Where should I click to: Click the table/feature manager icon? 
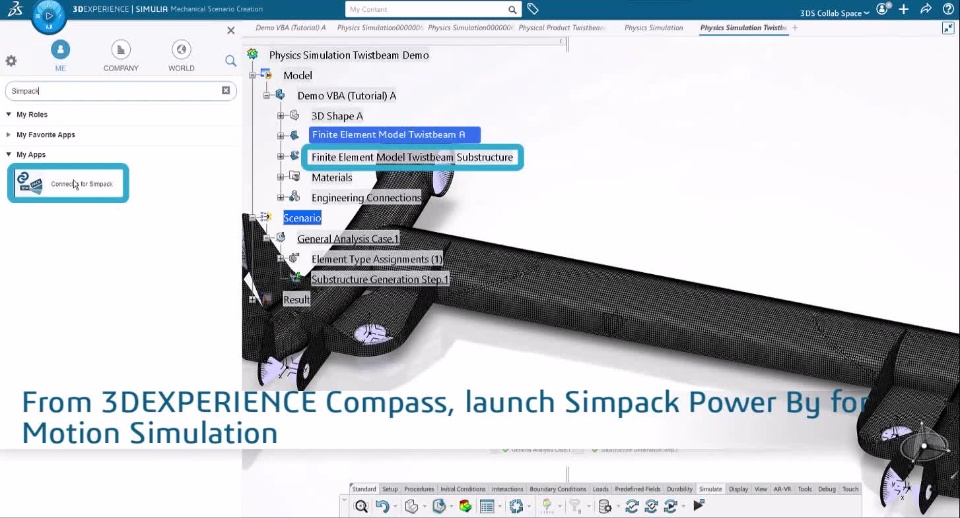[x=487, y=506]
